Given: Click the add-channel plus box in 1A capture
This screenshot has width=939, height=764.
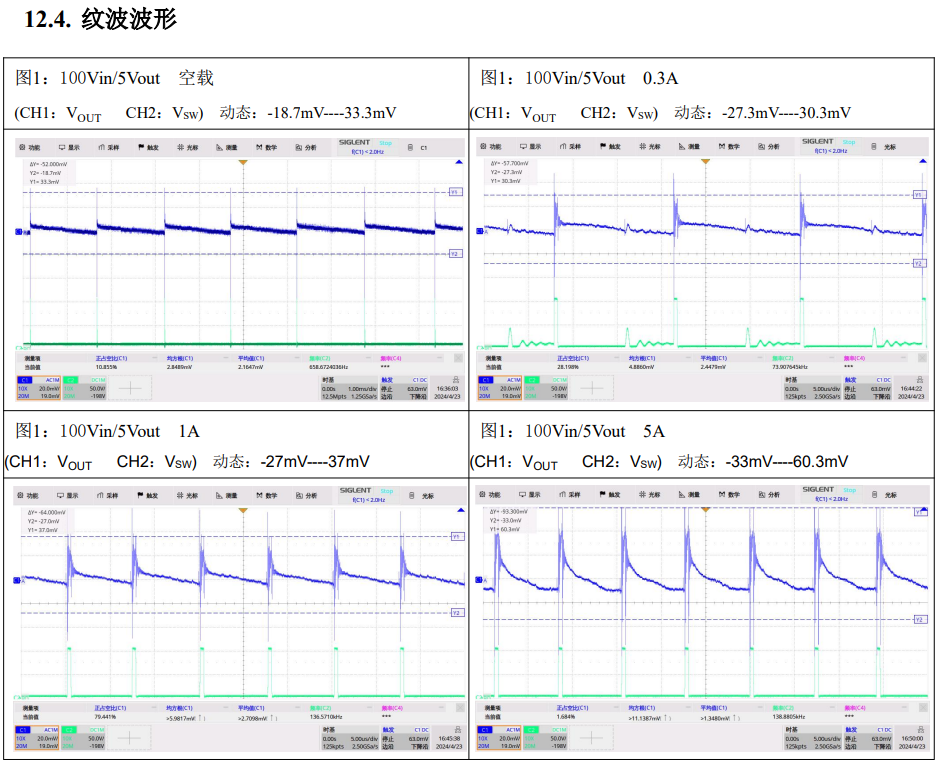Looking at the screenshot, I should coord(129,738).
